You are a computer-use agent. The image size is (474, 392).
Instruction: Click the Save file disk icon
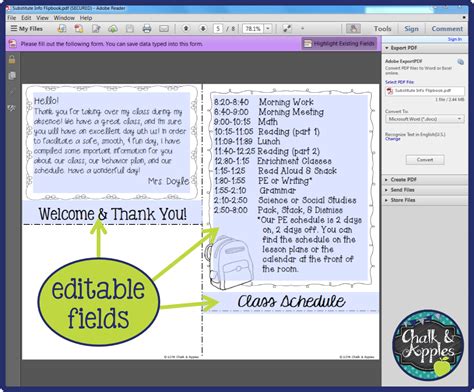(130, 29)
